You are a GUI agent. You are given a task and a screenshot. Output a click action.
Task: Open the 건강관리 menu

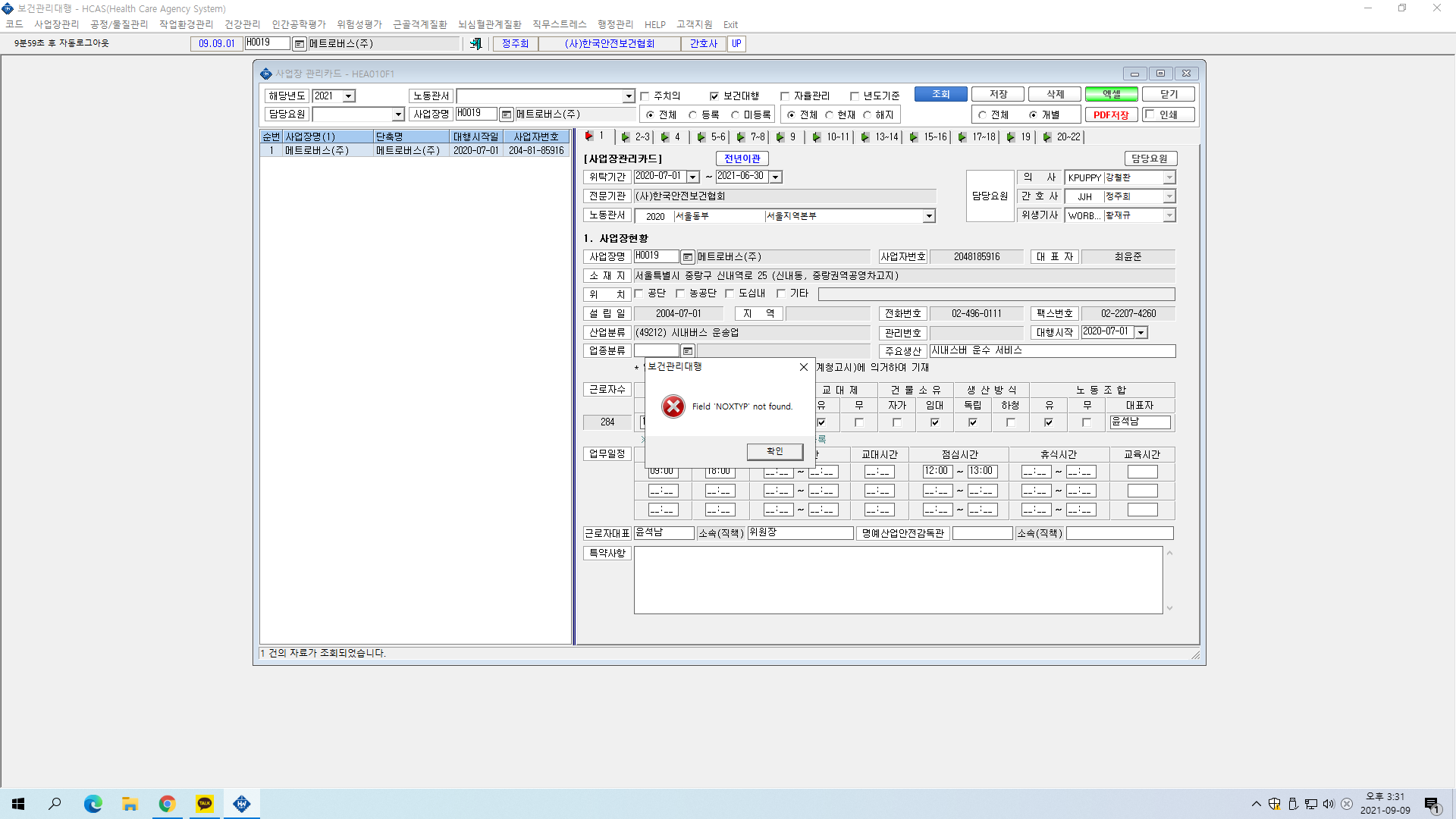click(x=242, y=24)
